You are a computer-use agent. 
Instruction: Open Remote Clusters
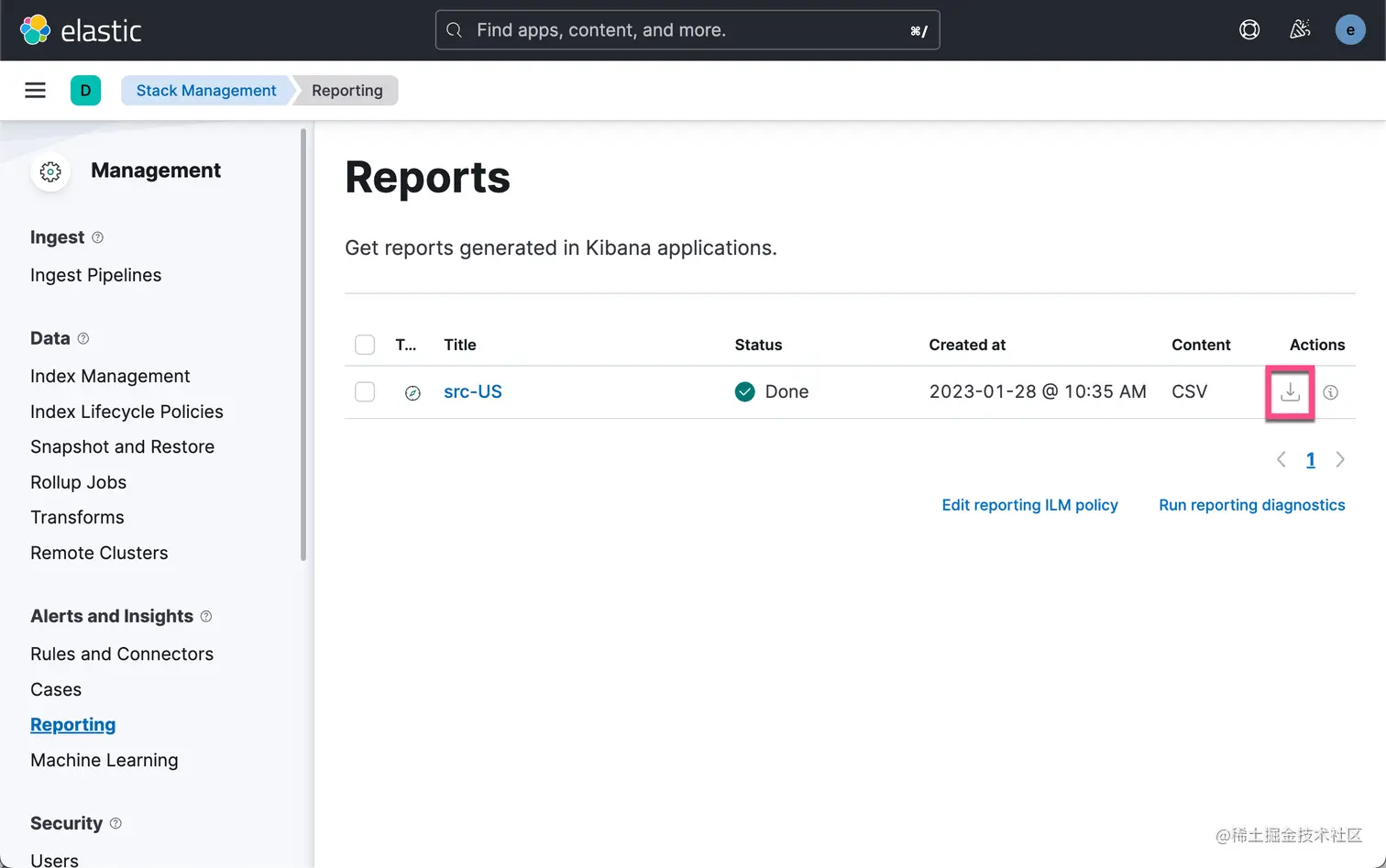(99, 553)
